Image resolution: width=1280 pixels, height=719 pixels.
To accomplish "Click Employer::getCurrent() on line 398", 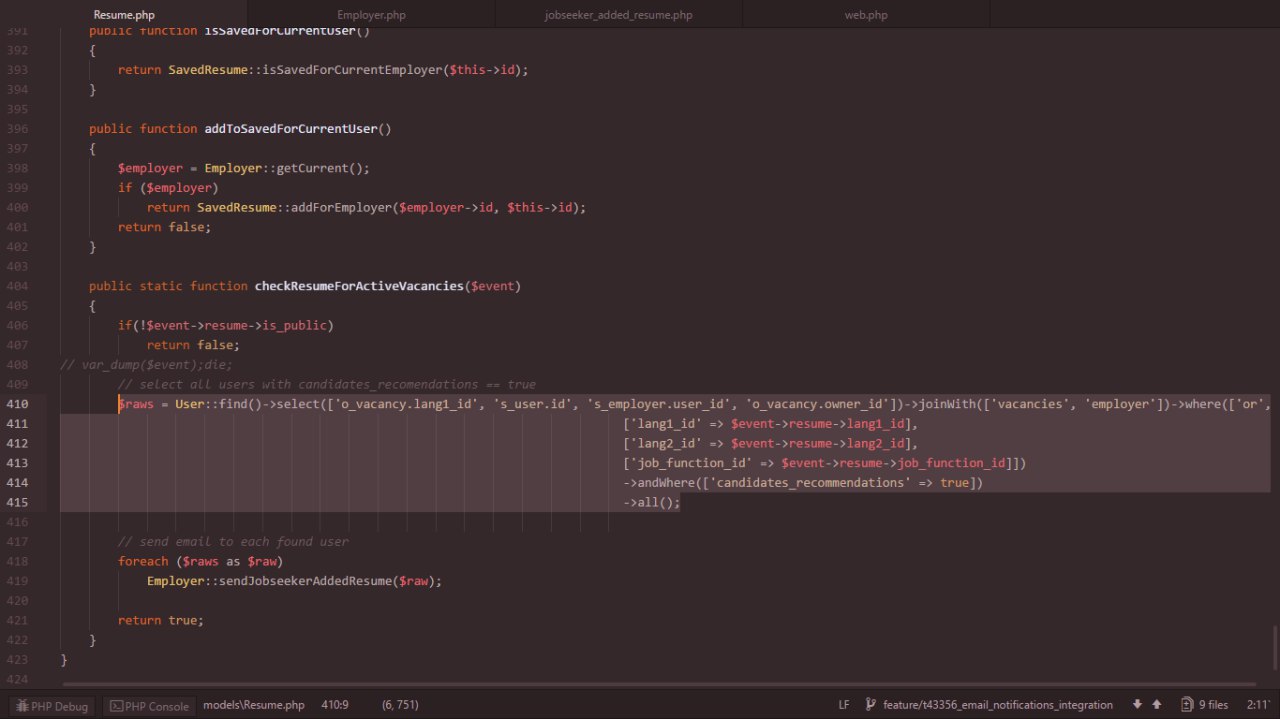I will tap(288, 168).
